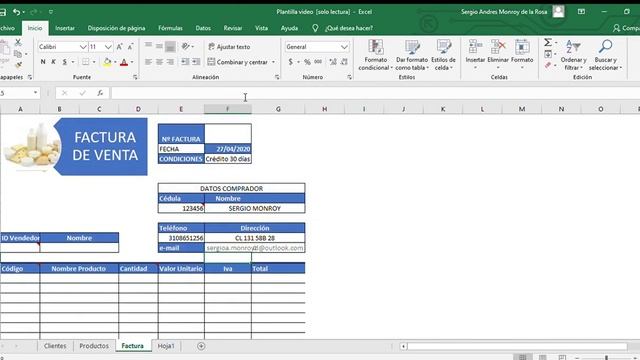The height and width of the screenshot is (360, 640).
Task: Open the Name Box dropdown arrow
Action: point(36,93)
